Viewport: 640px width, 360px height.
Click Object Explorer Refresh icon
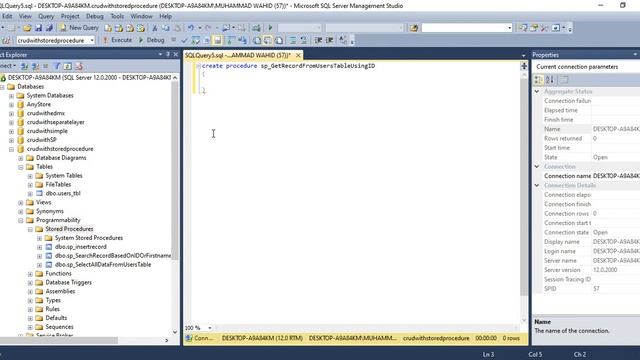click(x=68, y=66)
